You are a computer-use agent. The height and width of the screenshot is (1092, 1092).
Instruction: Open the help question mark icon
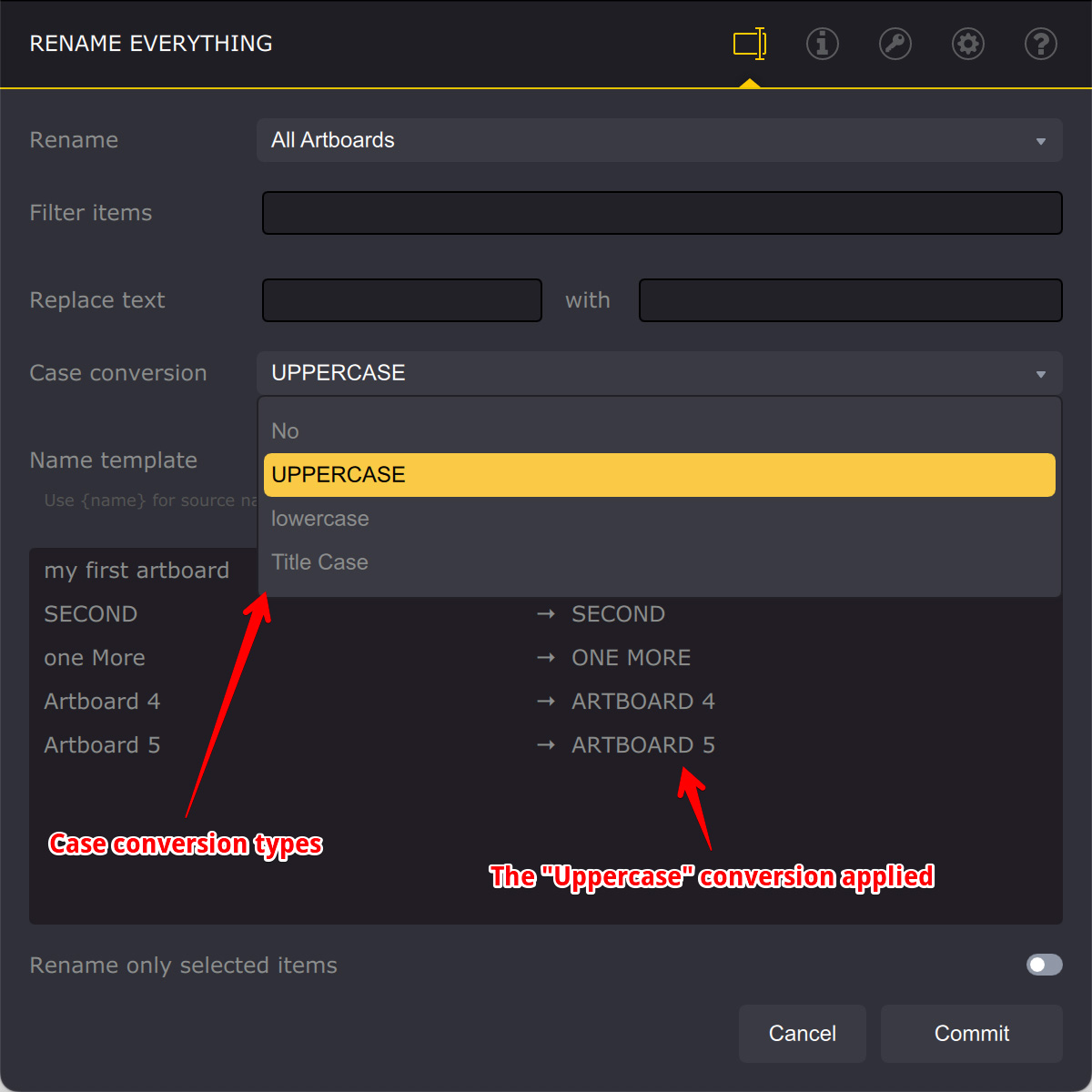pos(1040,44)
